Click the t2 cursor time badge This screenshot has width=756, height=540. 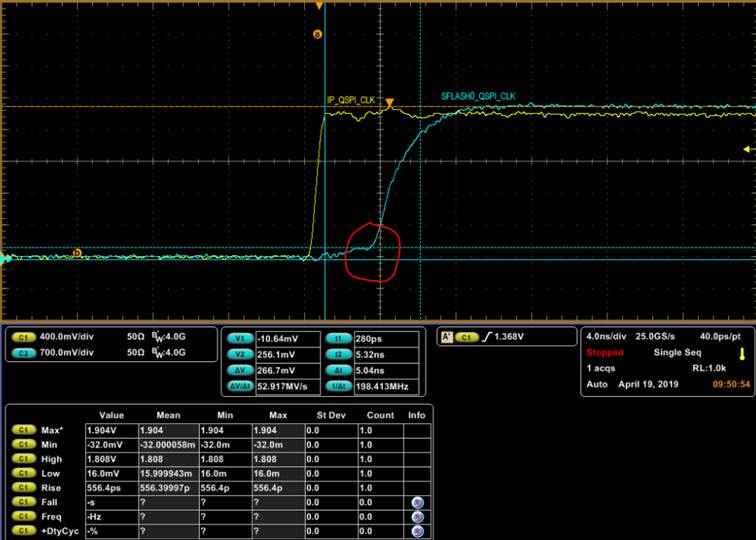[339, 354]
